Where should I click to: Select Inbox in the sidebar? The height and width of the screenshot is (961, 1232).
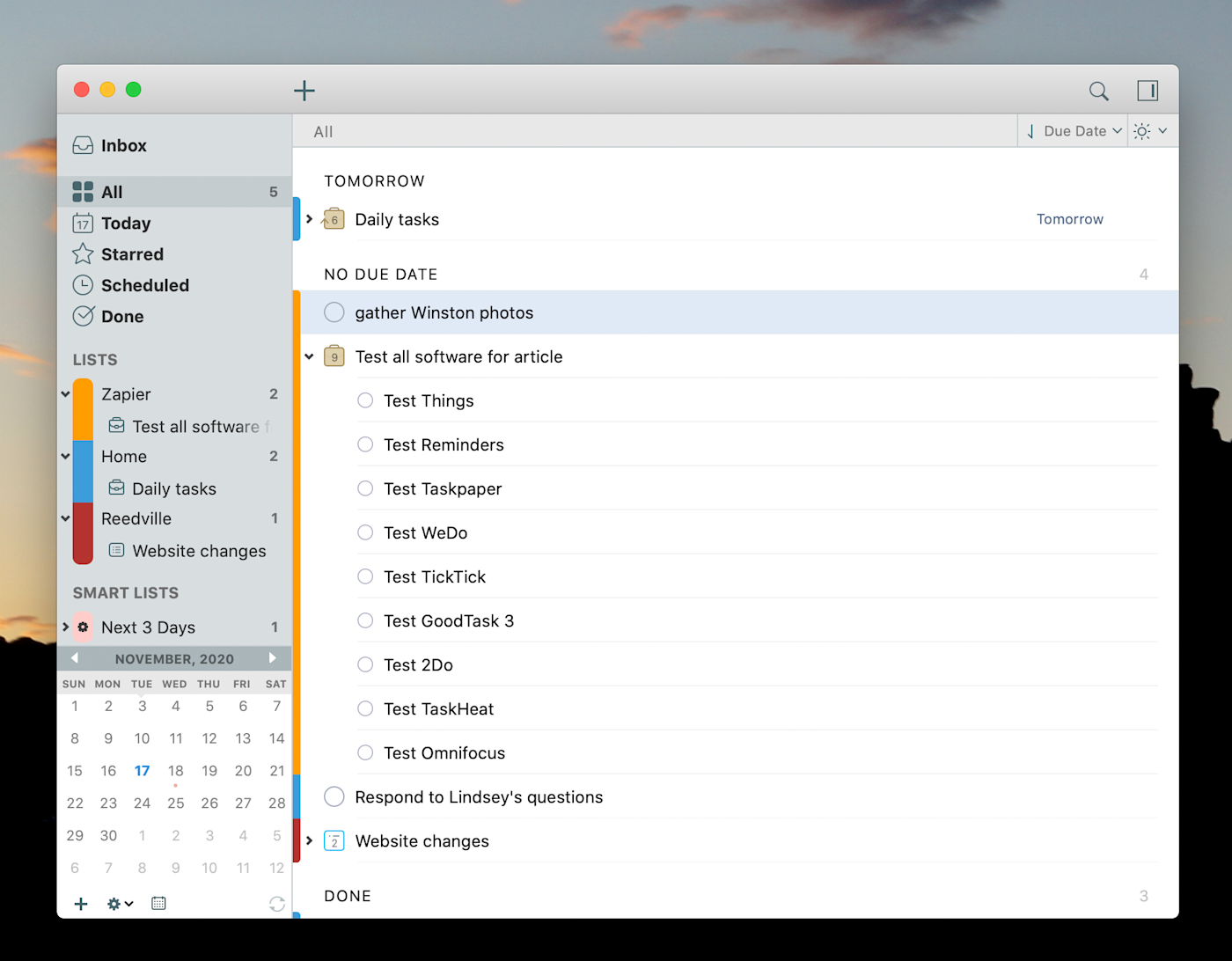click(x=174, y=145)
